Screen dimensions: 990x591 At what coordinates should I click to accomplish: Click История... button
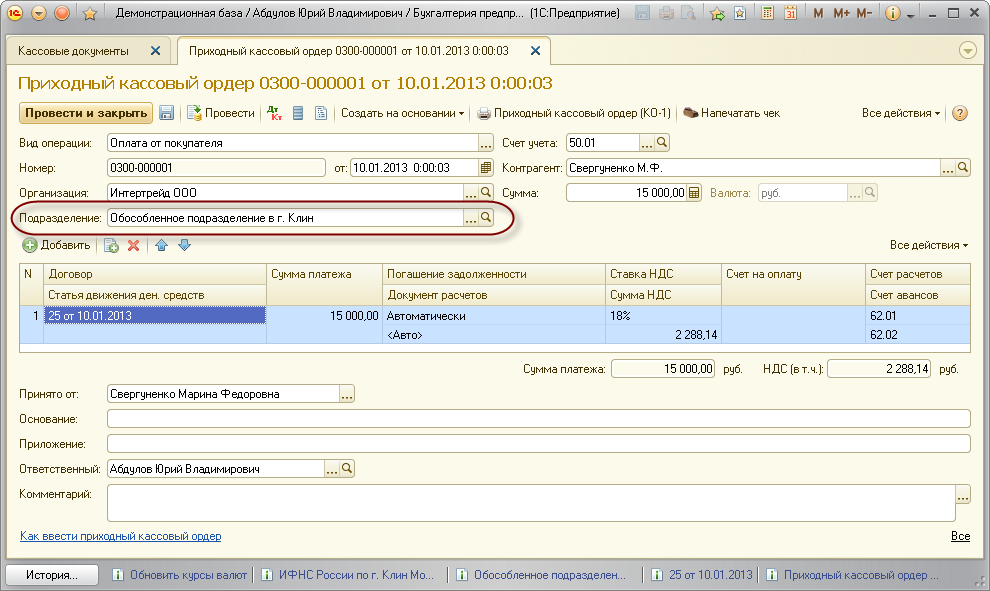52,575
